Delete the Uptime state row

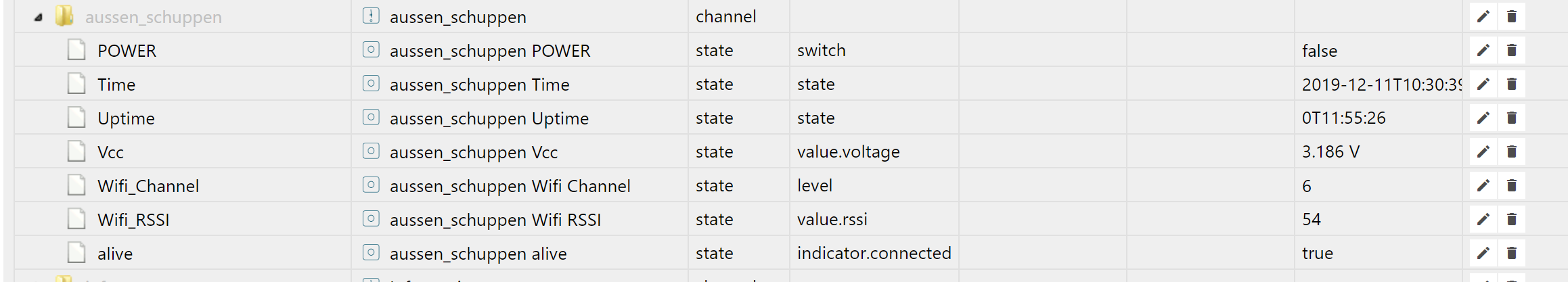[x=1512, y=118]
